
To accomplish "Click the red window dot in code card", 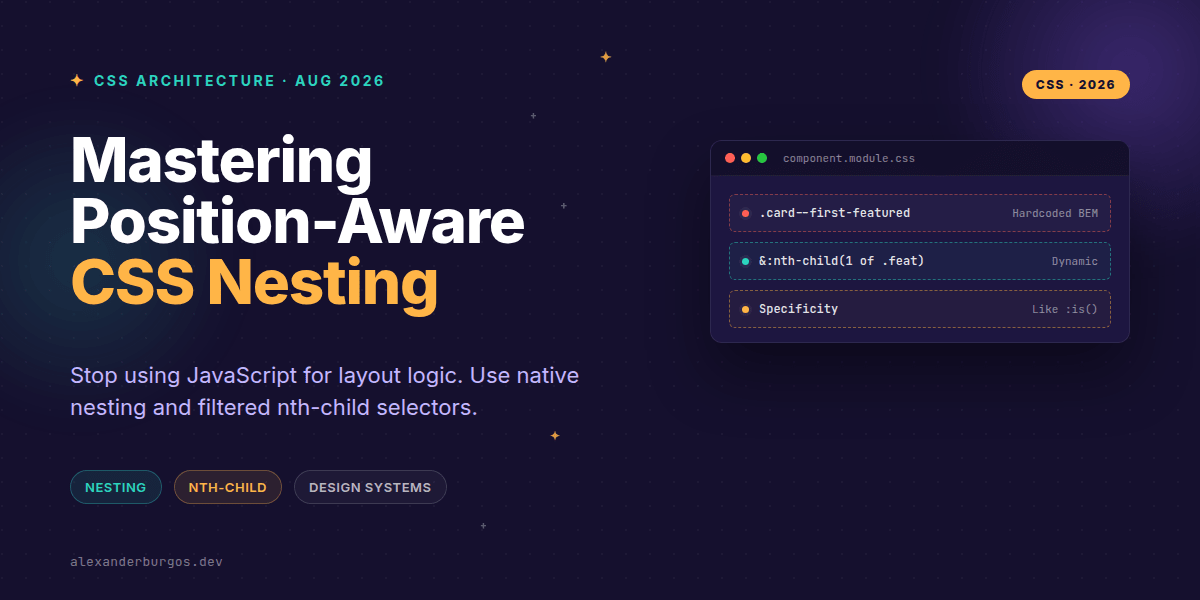I will pyautogui.click(x=730, y=158).
